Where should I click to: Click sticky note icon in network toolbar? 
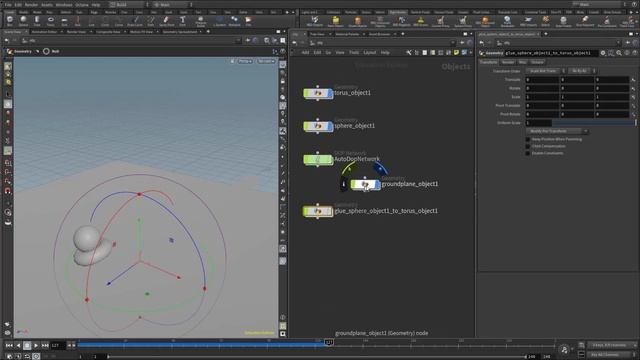click(x=456, y=53)
